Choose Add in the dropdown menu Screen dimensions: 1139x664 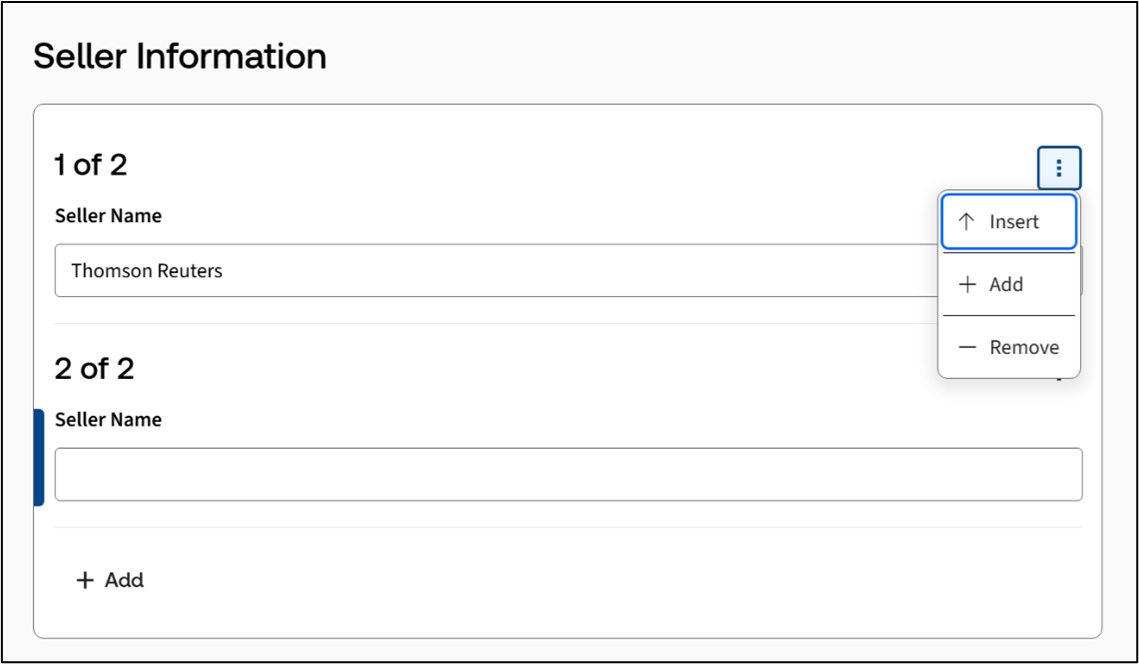click(1006, 285)
